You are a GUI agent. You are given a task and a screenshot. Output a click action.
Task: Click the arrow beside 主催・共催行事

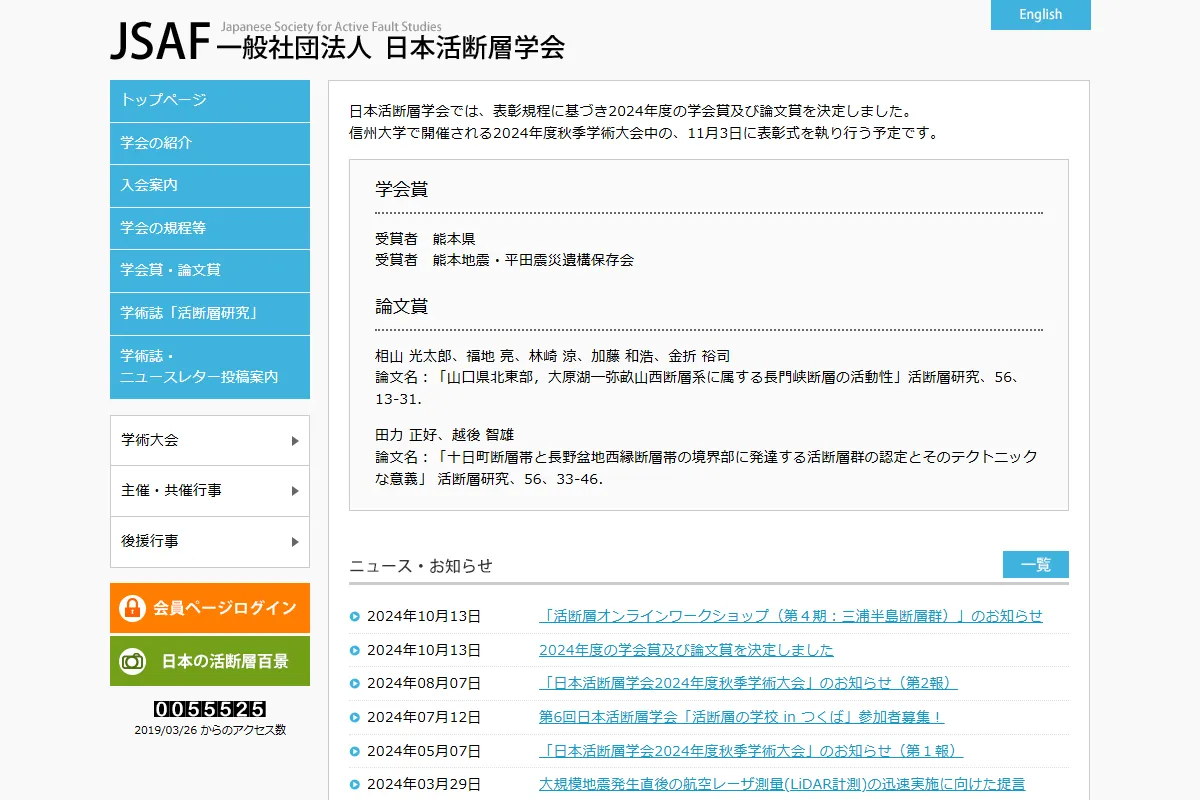tap(295, 491)
